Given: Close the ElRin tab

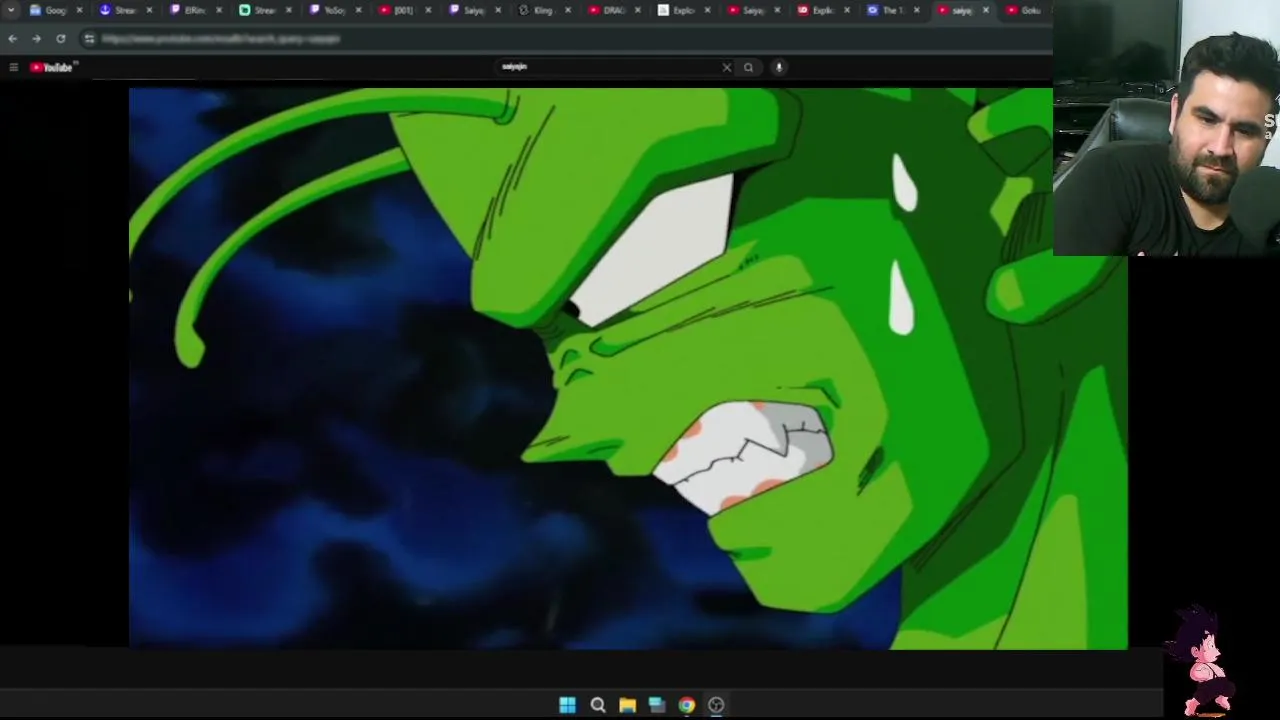Looking at the screenshot, I should (x=219, y=10).
